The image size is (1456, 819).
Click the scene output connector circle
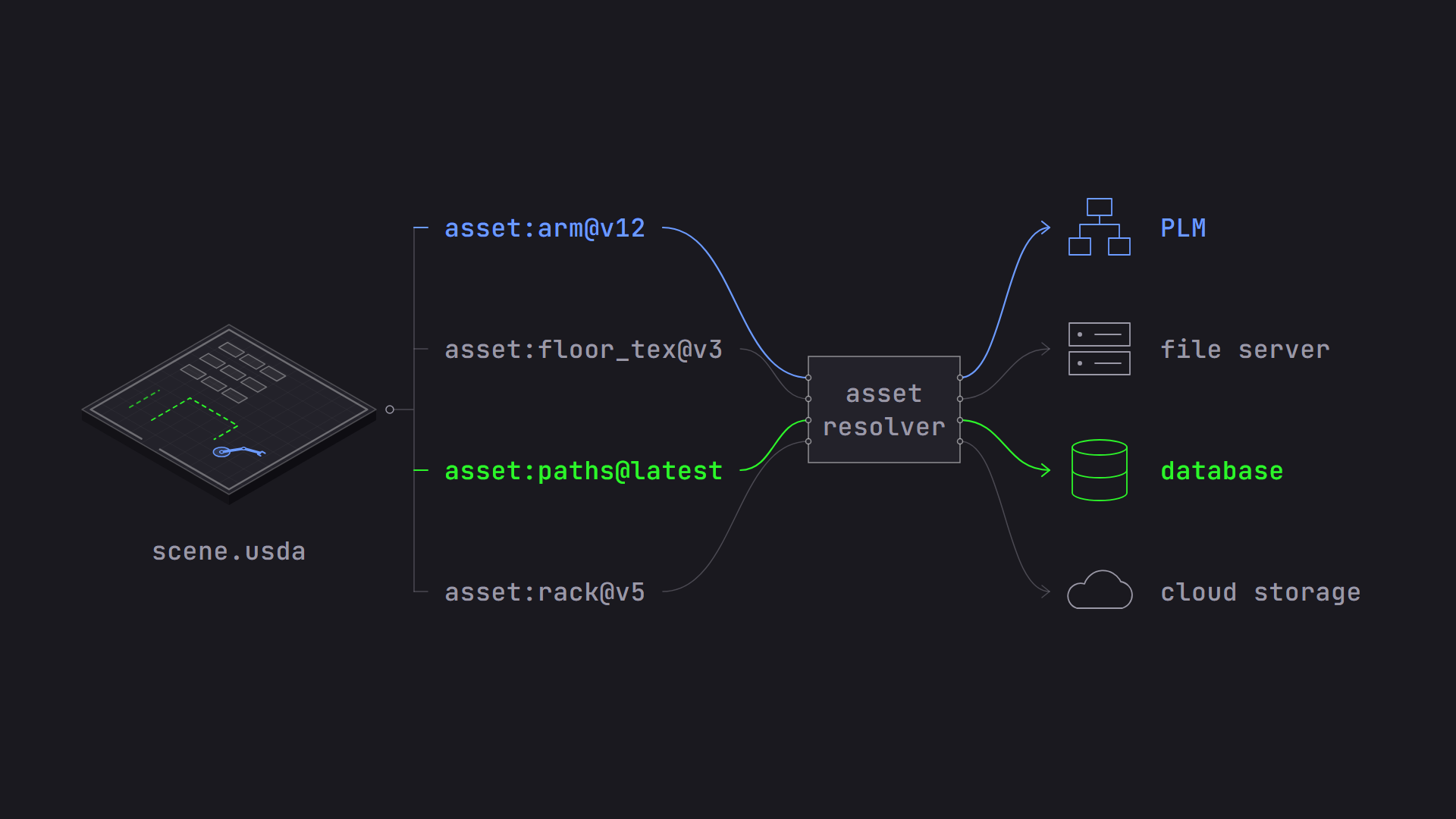tap(390, 409)
